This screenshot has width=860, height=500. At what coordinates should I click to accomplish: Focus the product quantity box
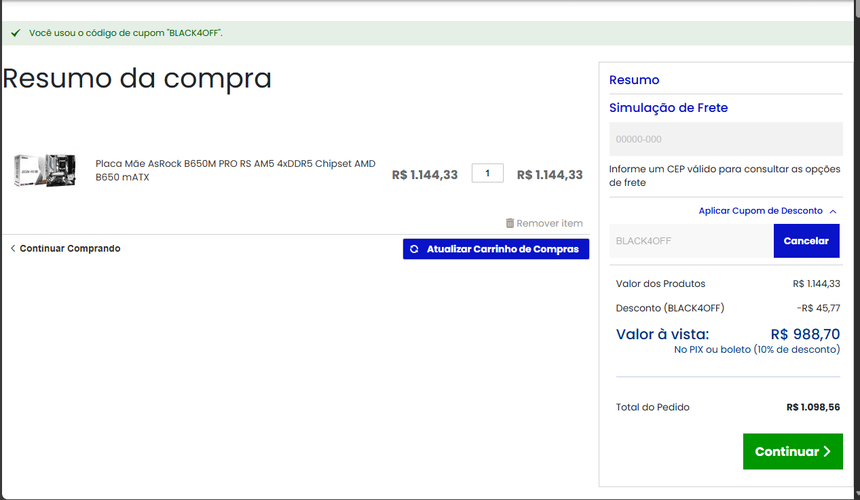point(487,173)
